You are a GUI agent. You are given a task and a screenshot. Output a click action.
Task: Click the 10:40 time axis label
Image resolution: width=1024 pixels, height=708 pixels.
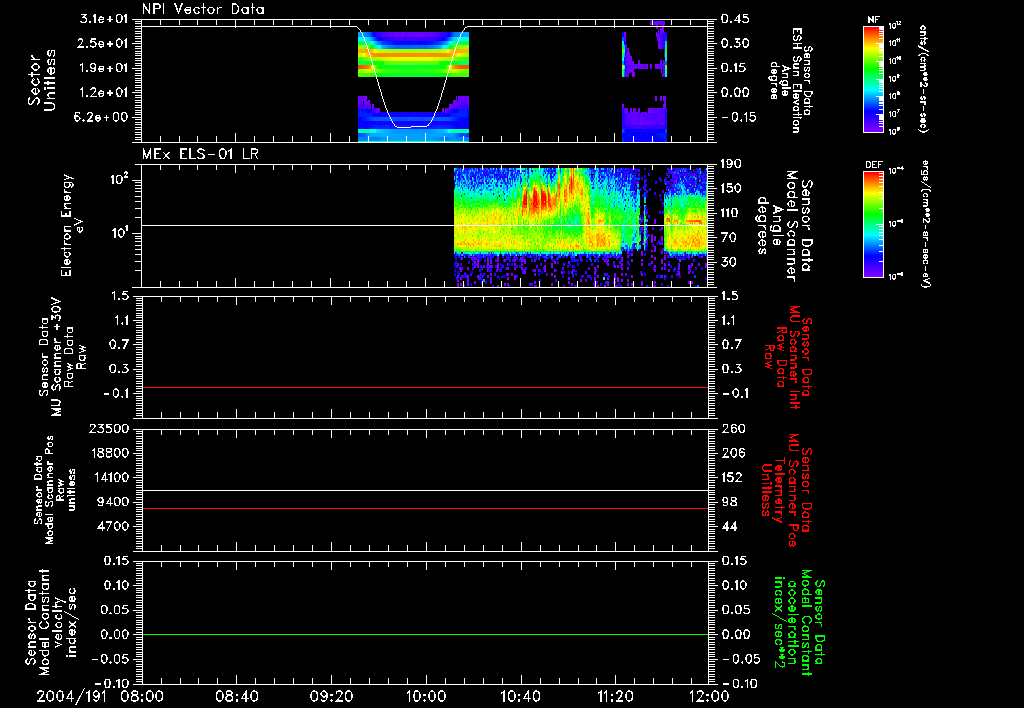(x=520, y=696)
